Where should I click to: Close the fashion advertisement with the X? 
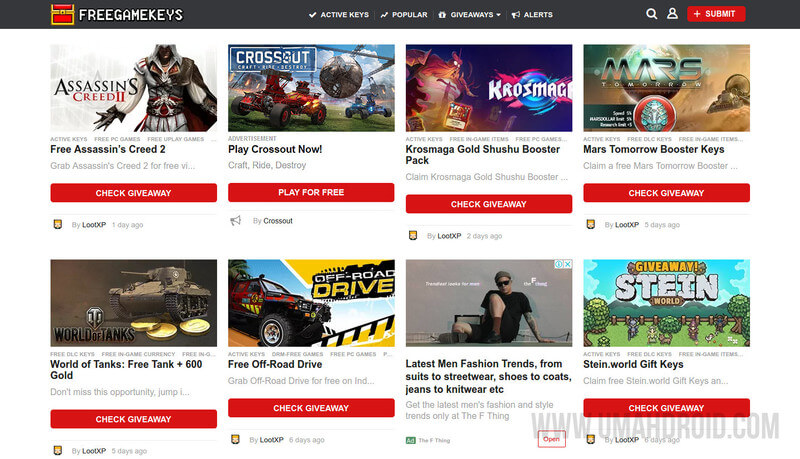pyautogui.click(x=567, y=264)
